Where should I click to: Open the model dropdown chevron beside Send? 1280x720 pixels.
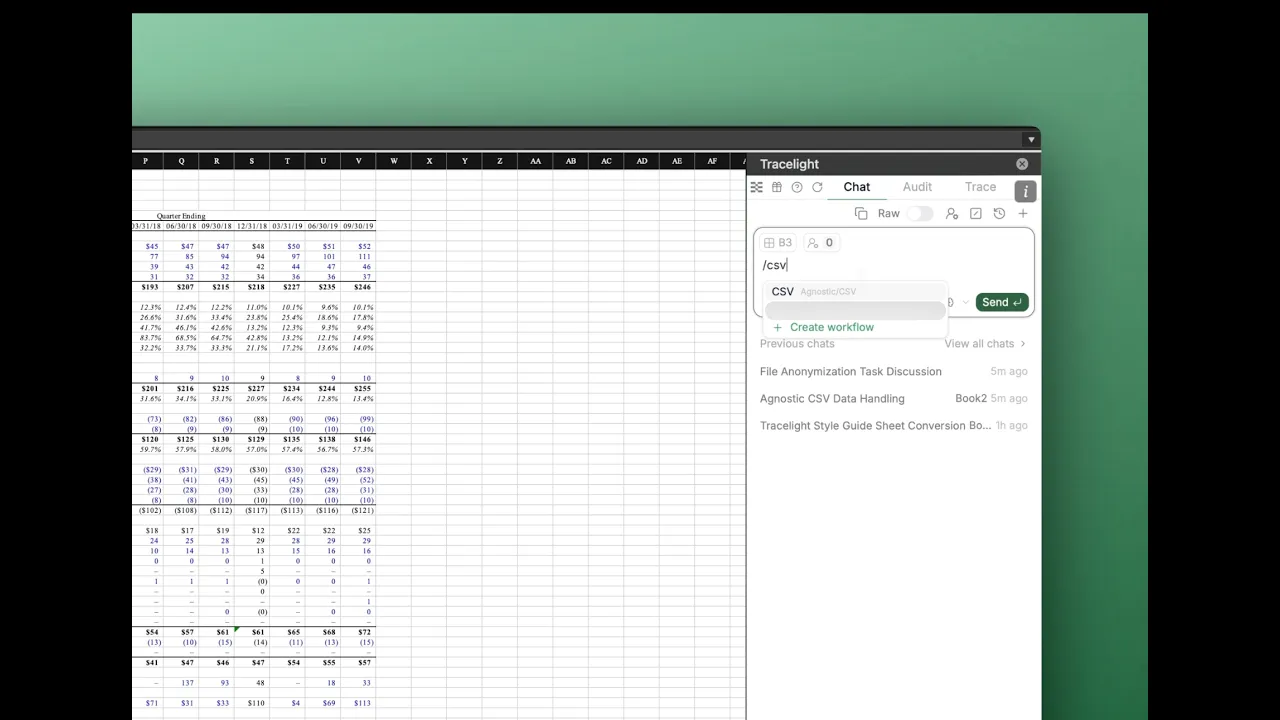click(x=965, y=302)
